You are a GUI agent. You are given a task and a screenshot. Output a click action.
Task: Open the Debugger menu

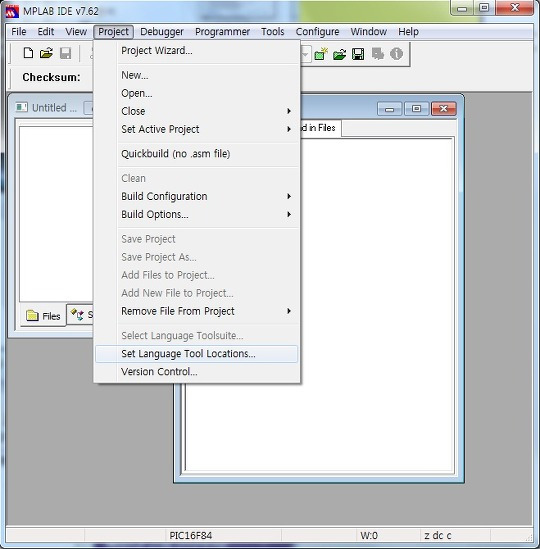click(x=162, y=32)
